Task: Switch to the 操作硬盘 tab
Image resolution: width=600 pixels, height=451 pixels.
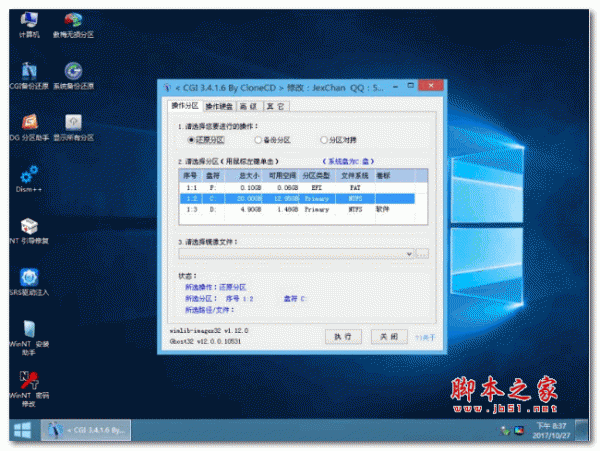Action: coord(219,106)
